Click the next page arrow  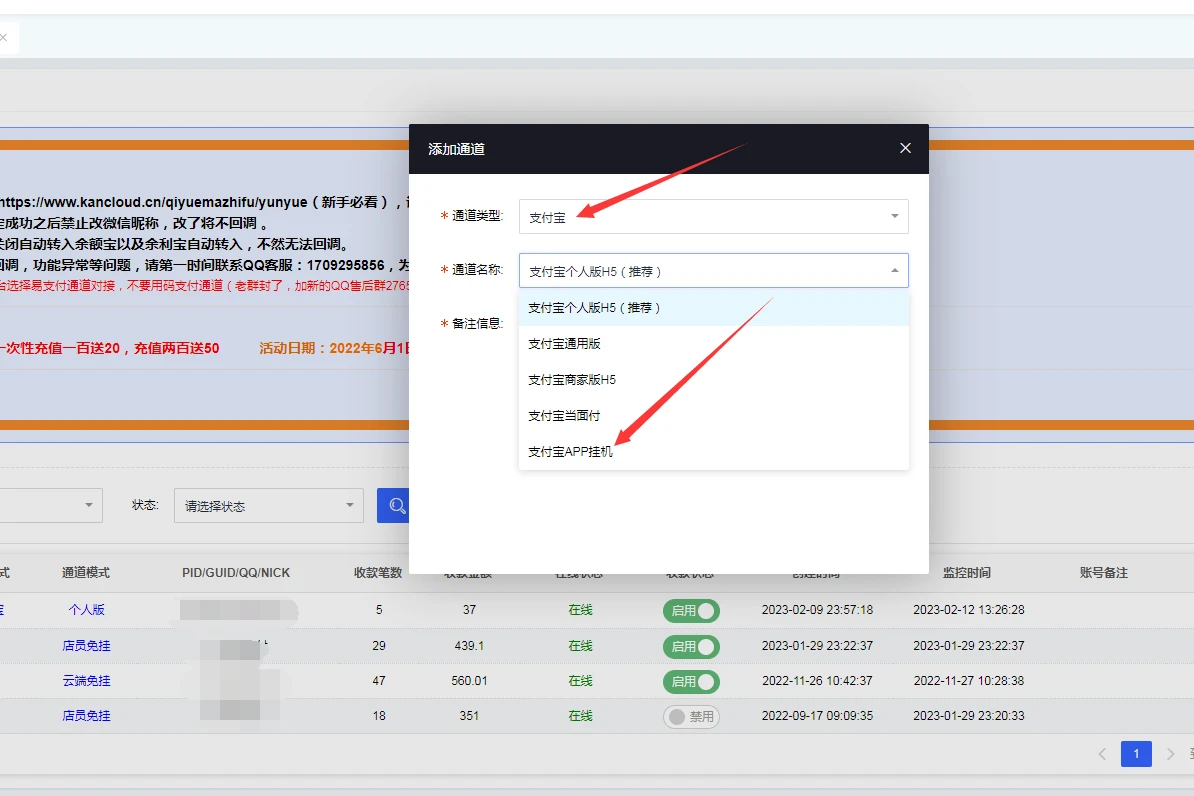click(x=1170, y=754)
